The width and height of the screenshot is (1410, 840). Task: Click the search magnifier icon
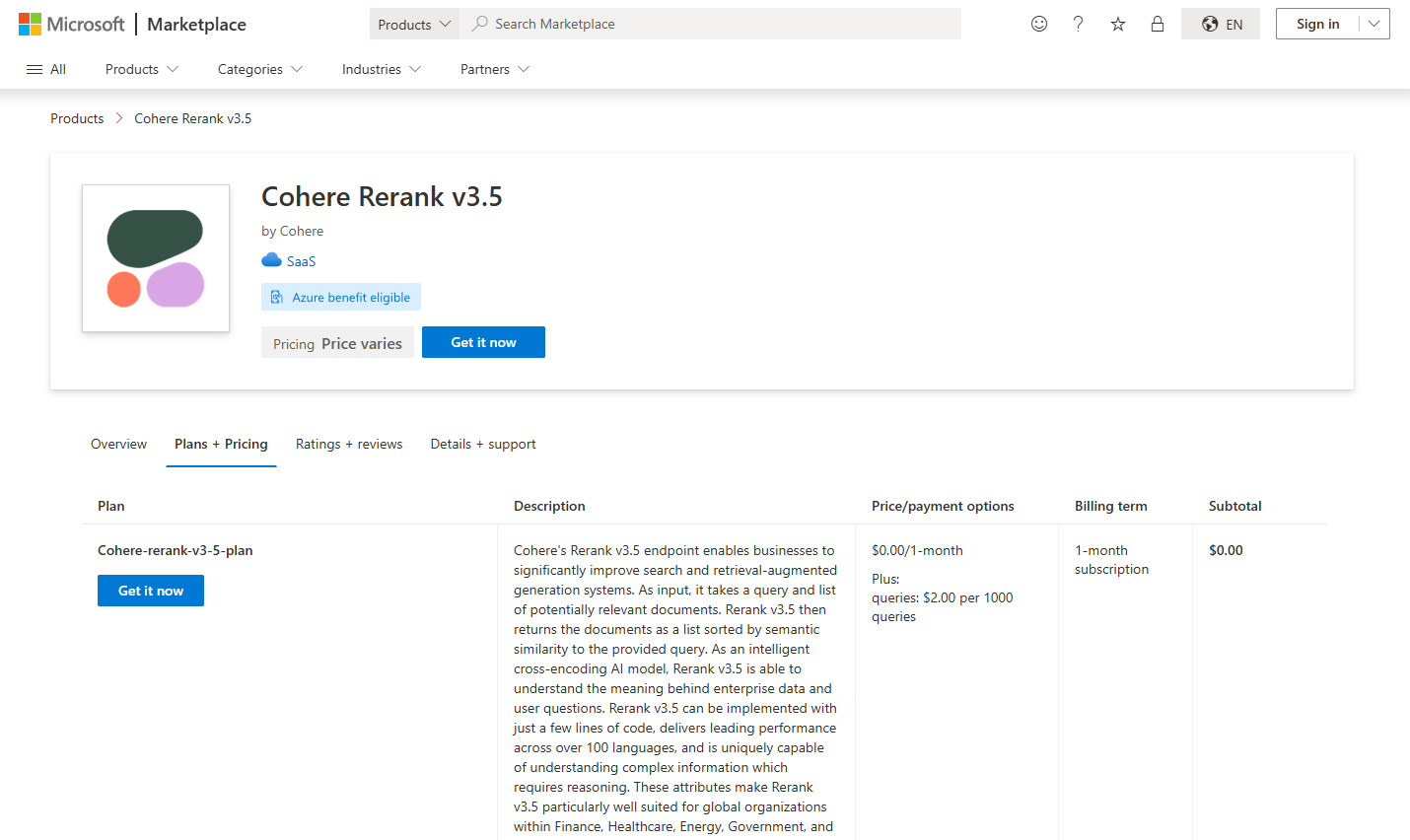pyautogui.click(x=479, y=24)
